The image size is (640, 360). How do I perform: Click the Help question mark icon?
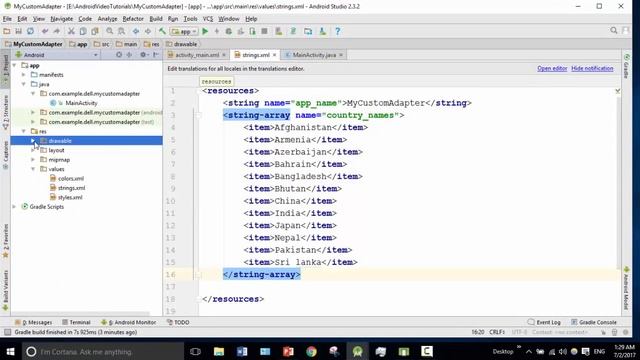[338, 31]
